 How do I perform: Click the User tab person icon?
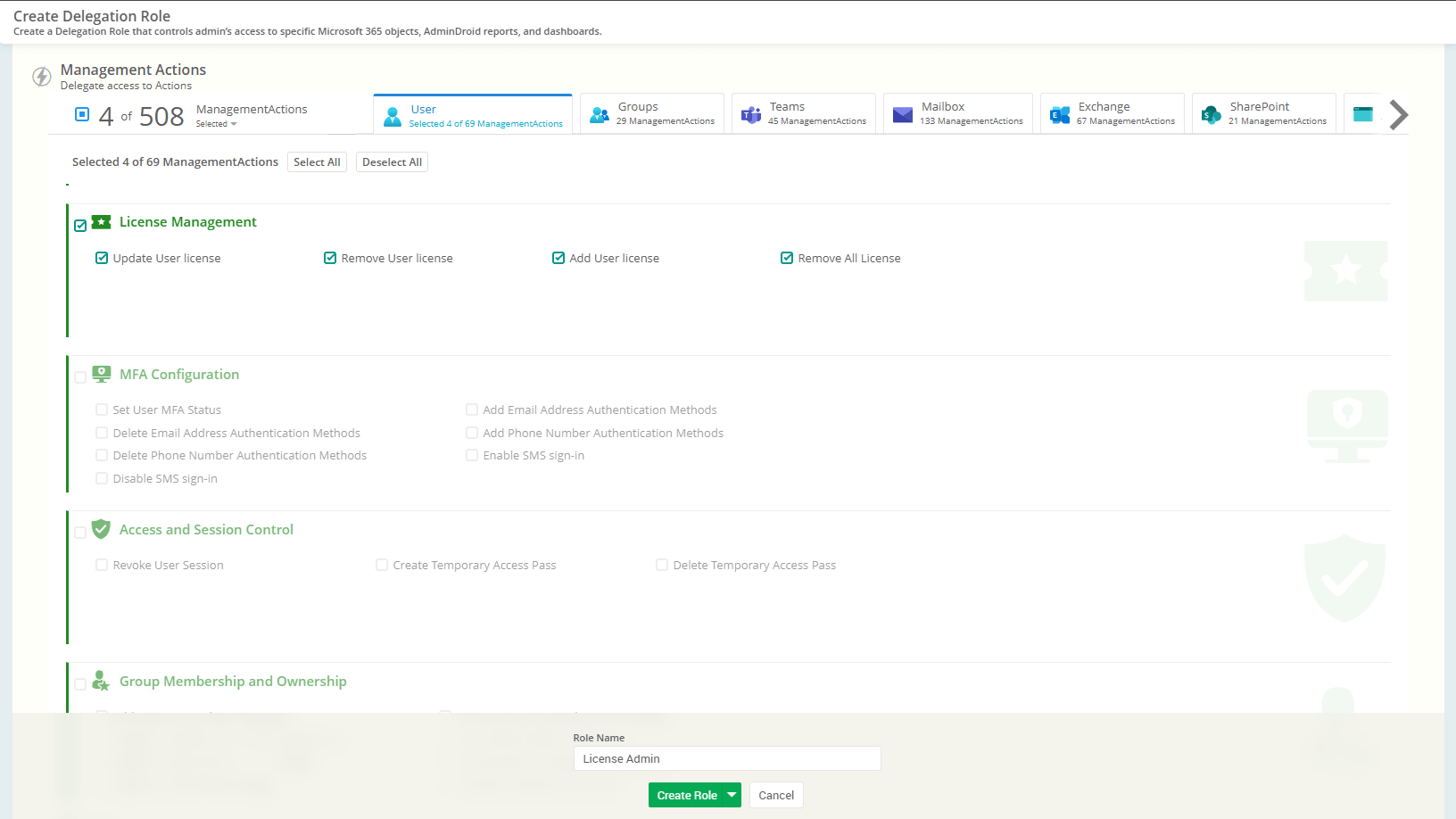coord(393,117)
